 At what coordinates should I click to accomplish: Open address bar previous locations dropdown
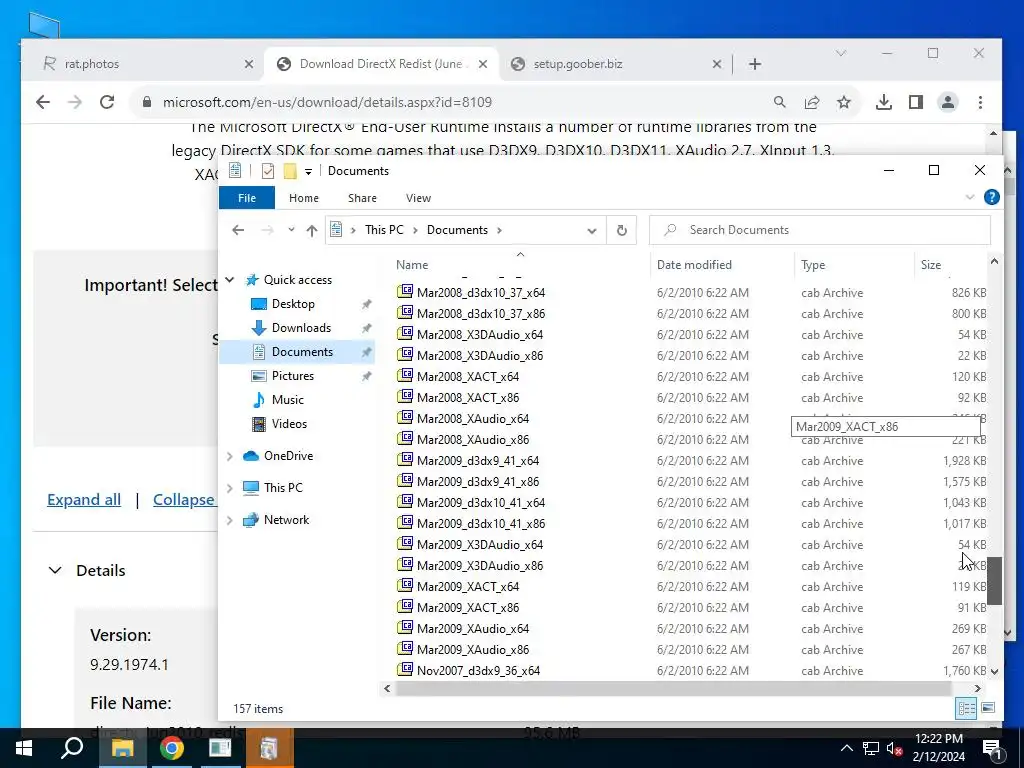coord(592,231)
